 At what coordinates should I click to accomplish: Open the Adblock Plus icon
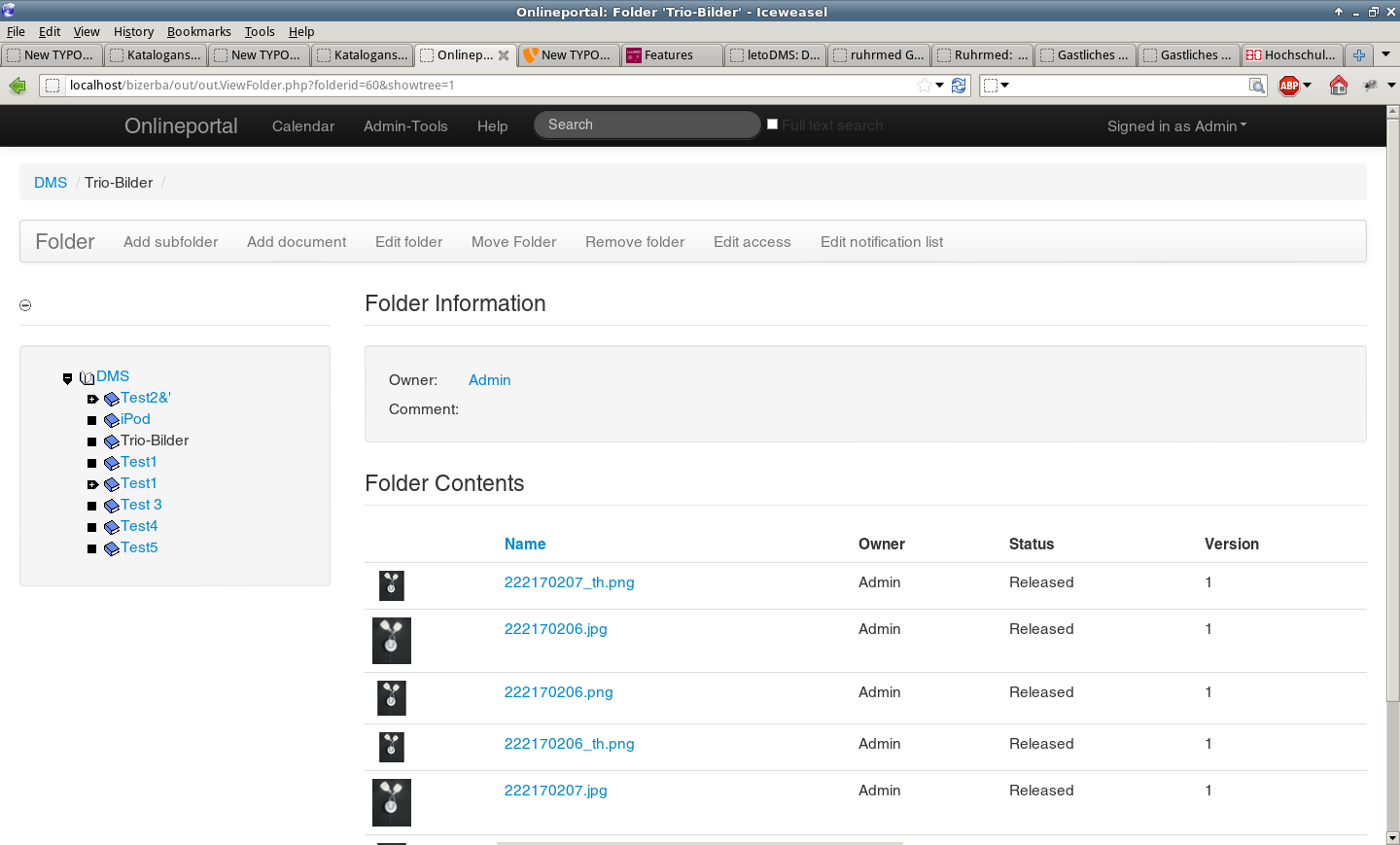pyautogui.click(x=1289, y=86)
